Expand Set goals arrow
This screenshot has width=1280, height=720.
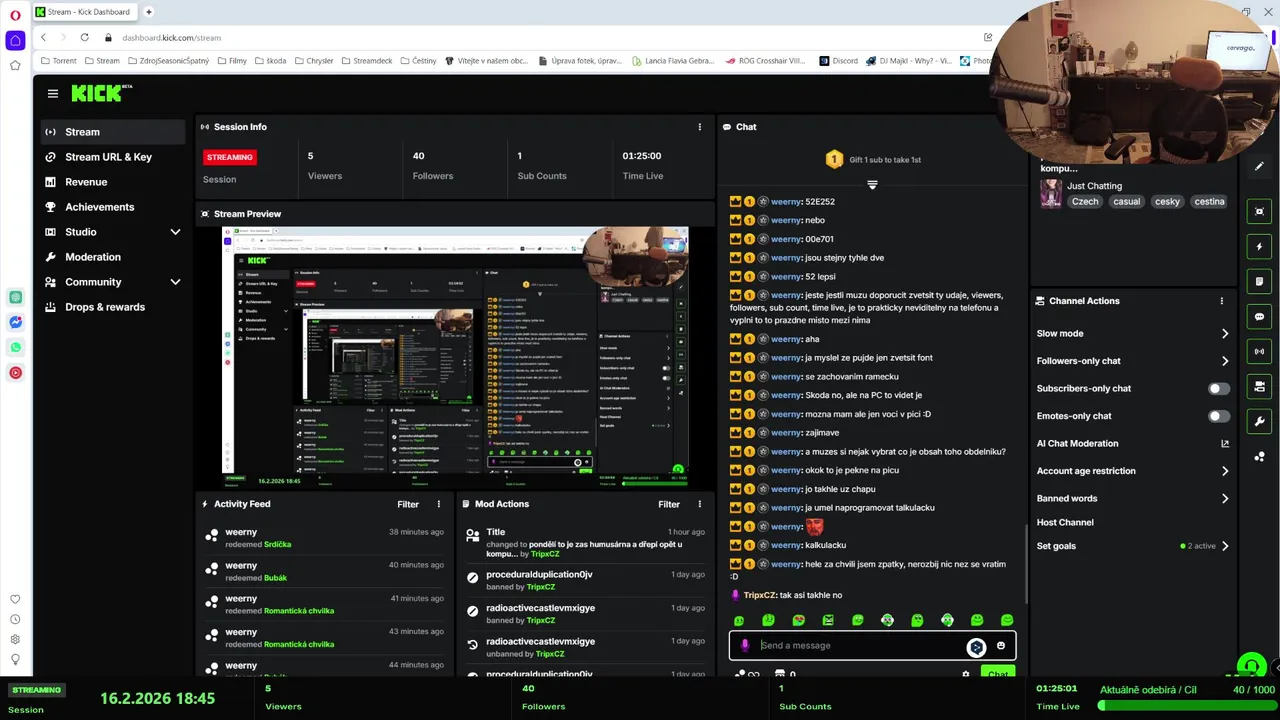[1225, 546]
